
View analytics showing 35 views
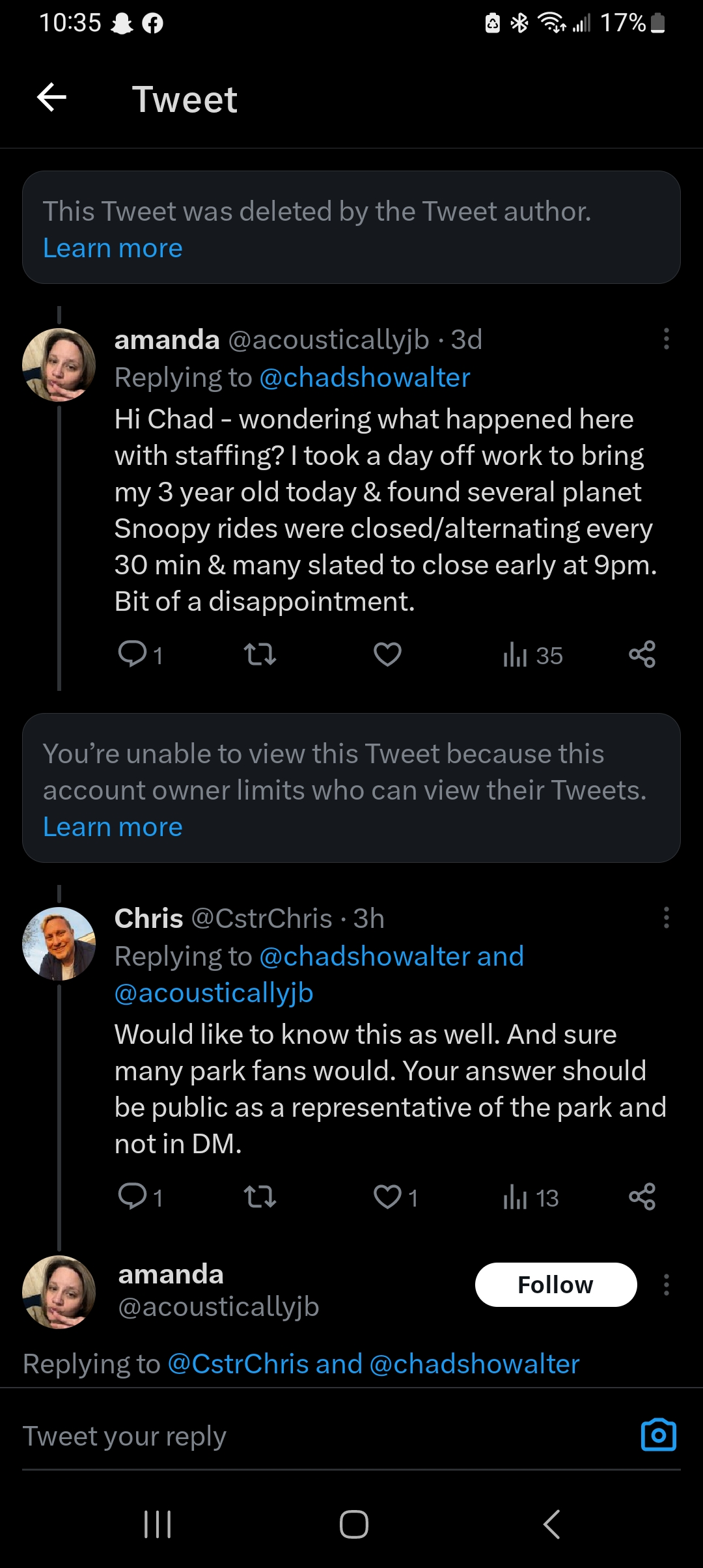532,655
